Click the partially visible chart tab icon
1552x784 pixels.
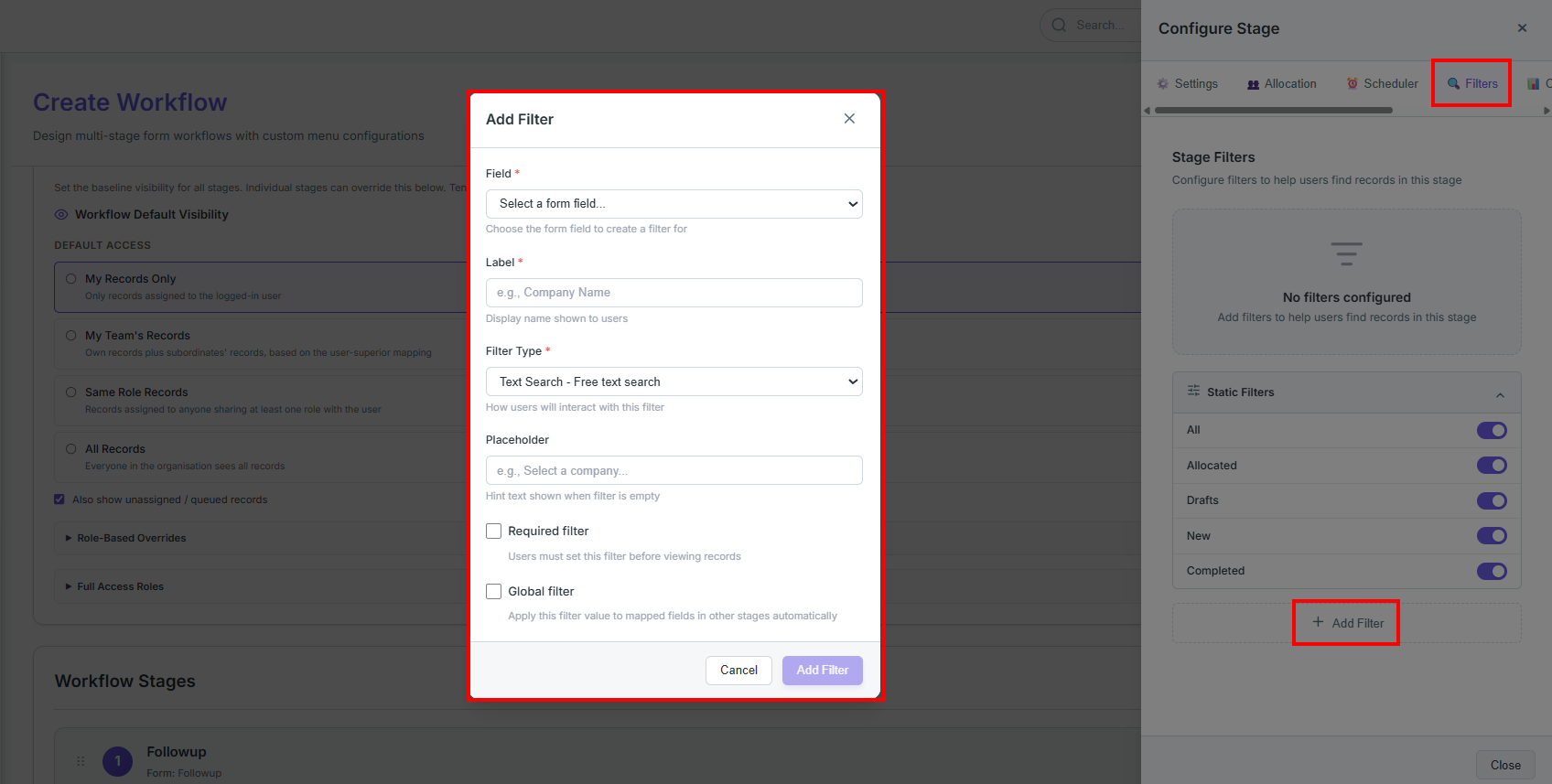(1534, 84)
